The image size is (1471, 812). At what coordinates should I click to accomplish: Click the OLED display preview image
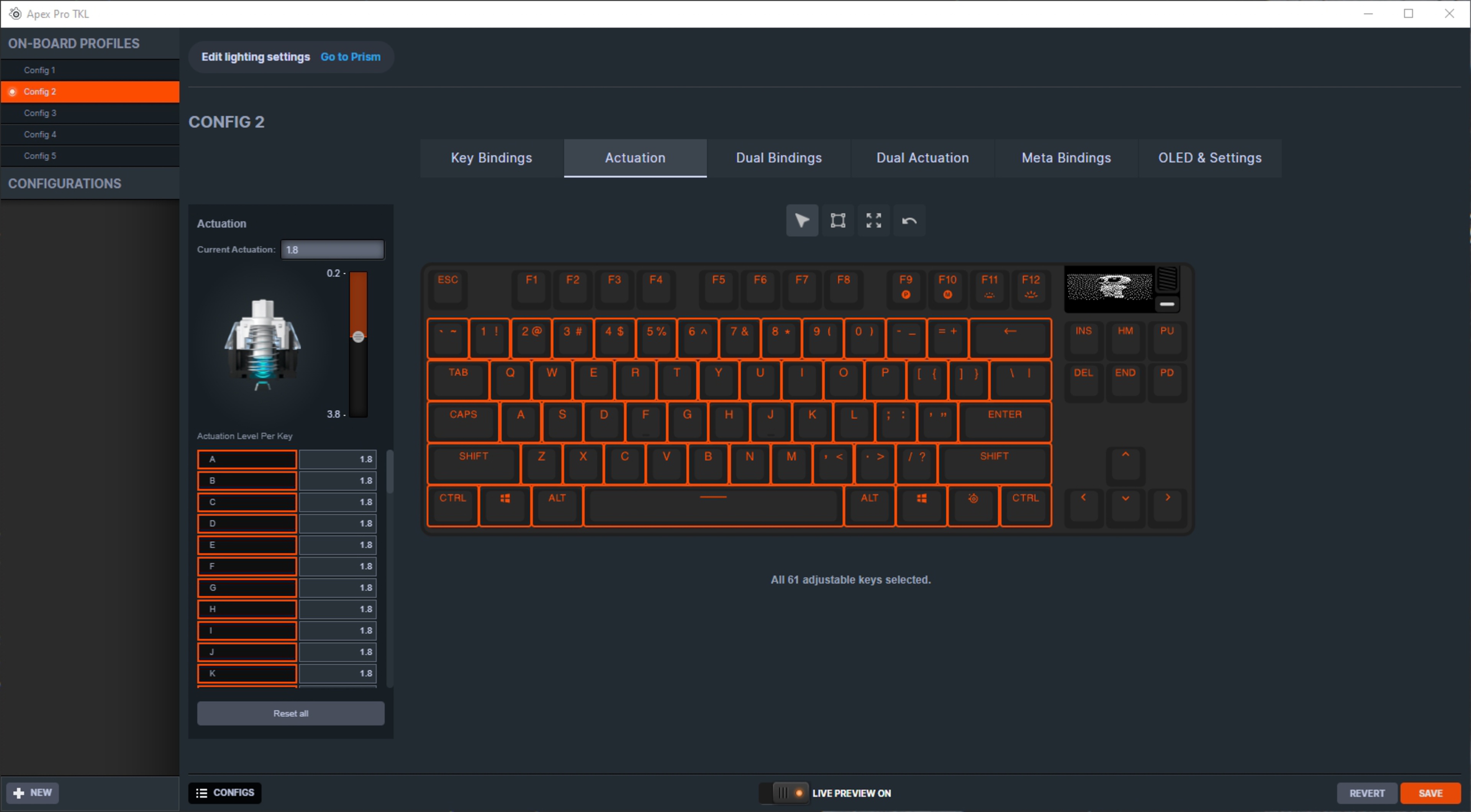pyautogui.click(x=1109, y=287)
